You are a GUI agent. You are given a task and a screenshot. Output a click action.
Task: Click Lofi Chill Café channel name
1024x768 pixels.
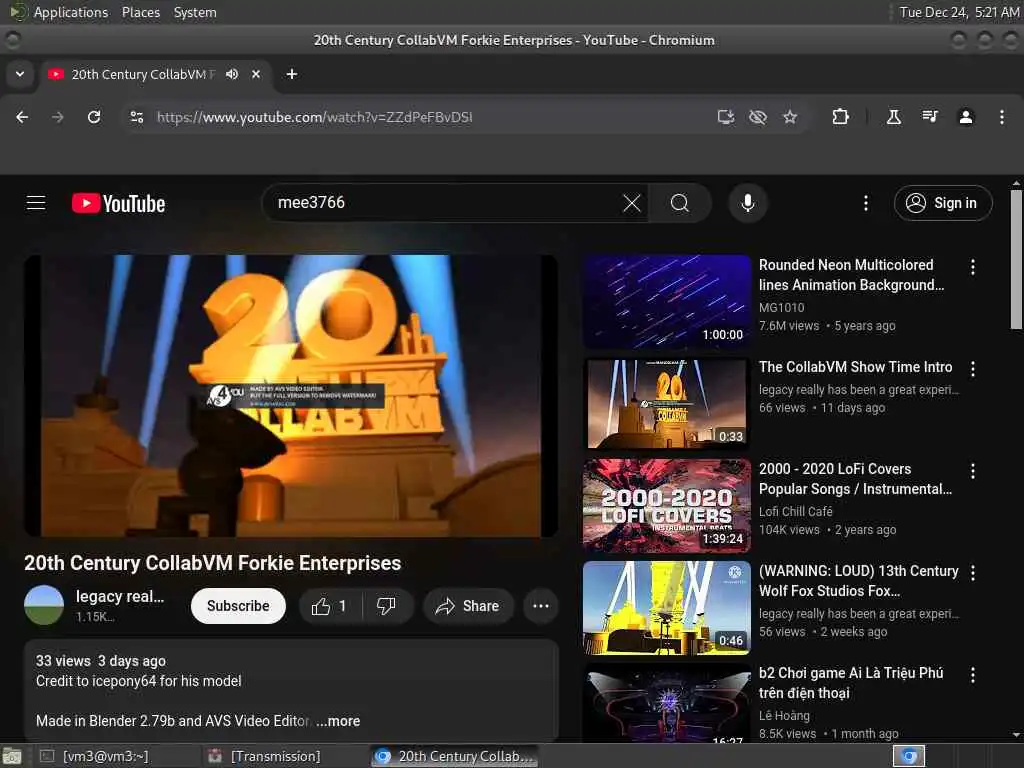point(795,511)
